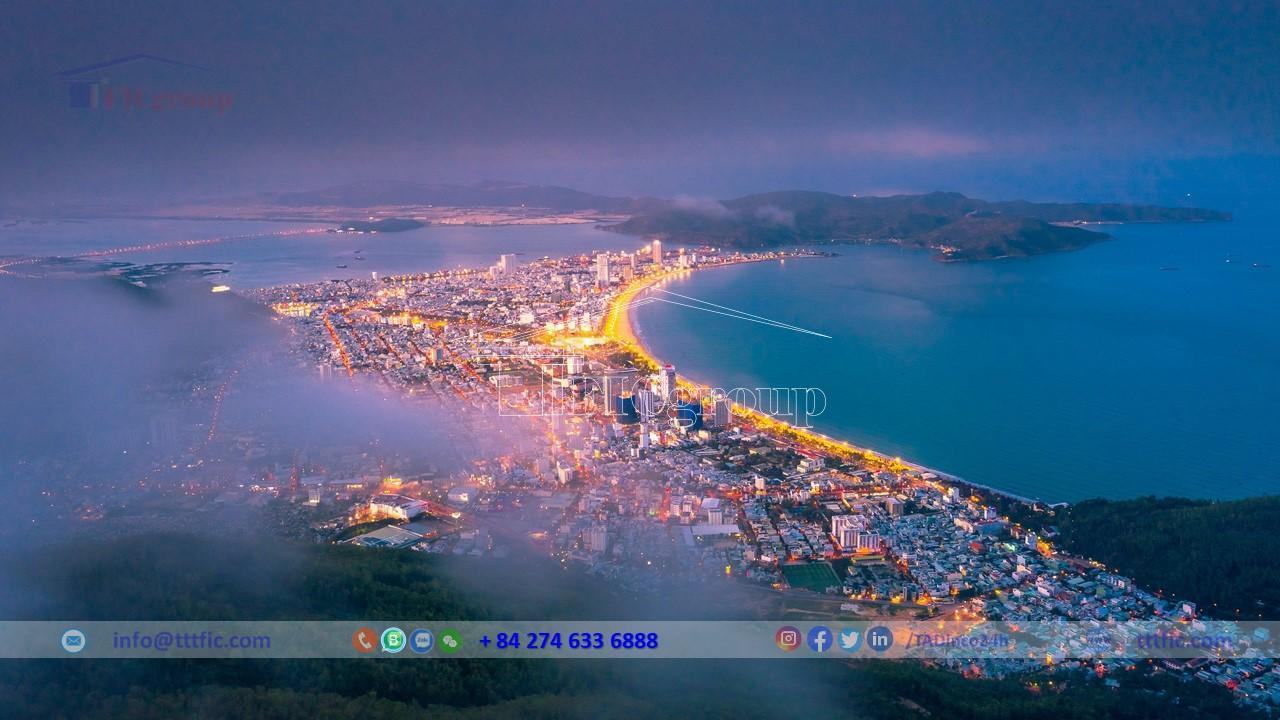Click the phone number +84 274 633 6888
Viewport: 1280px width, 720px height.
point(568,641)
